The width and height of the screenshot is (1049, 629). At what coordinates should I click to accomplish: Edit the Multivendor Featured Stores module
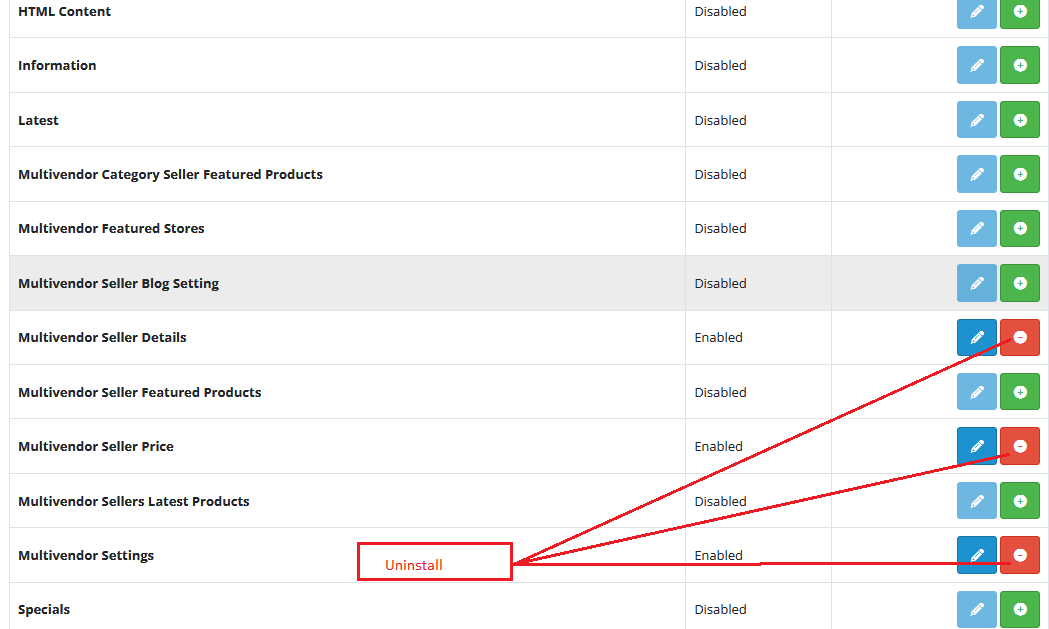coord(976,228)
